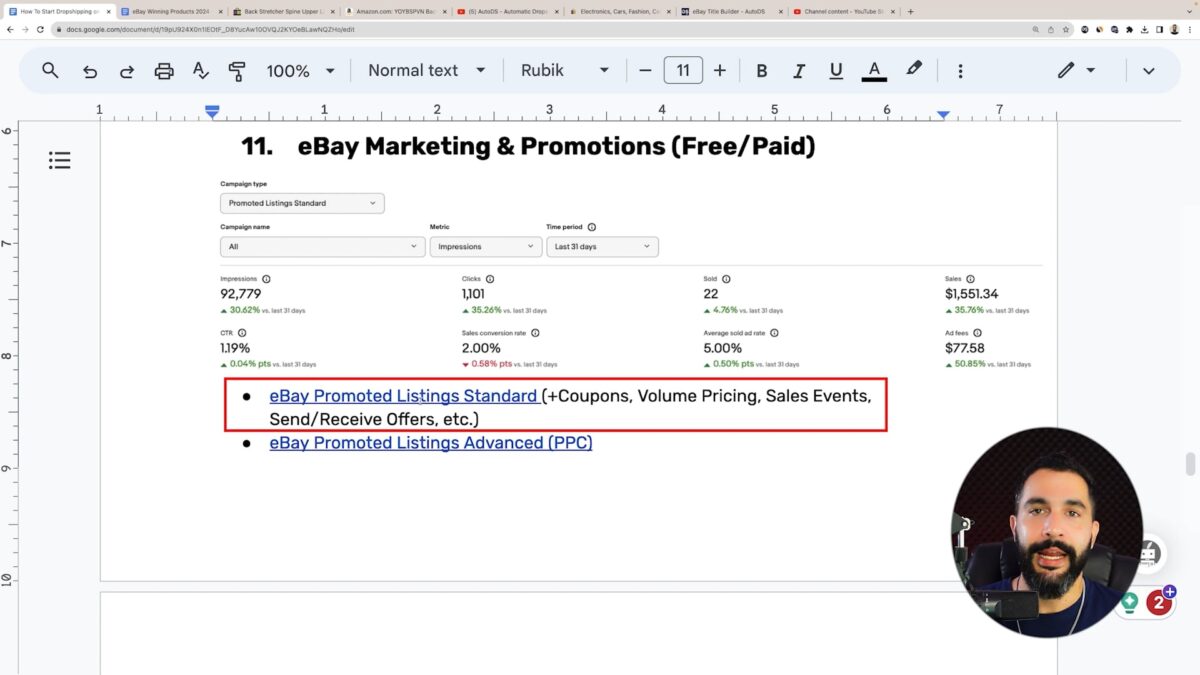Bookmark this page with the star
The image size is (1200, 675).
[1066, 30]
